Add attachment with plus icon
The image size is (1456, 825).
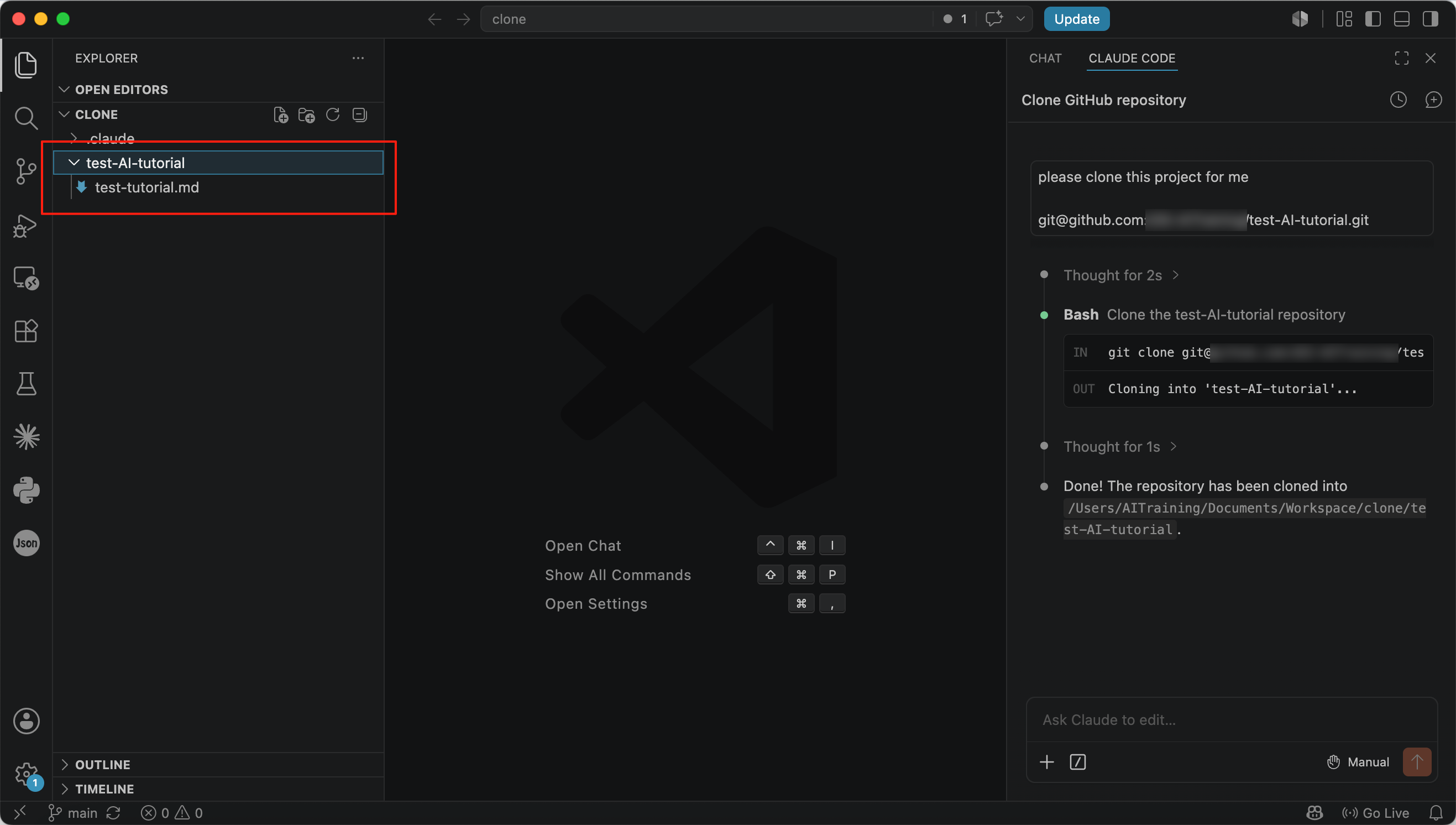click(x=1047, y=761)
